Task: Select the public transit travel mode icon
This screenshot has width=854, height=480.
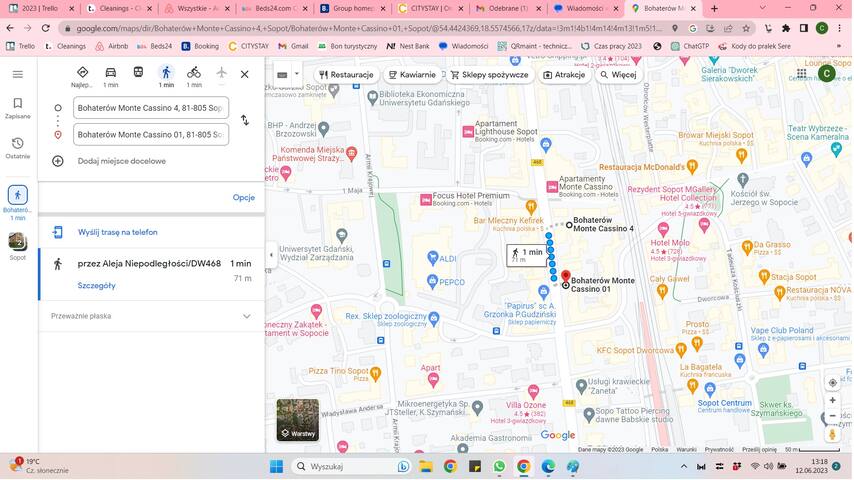Action: click(138, 73)
